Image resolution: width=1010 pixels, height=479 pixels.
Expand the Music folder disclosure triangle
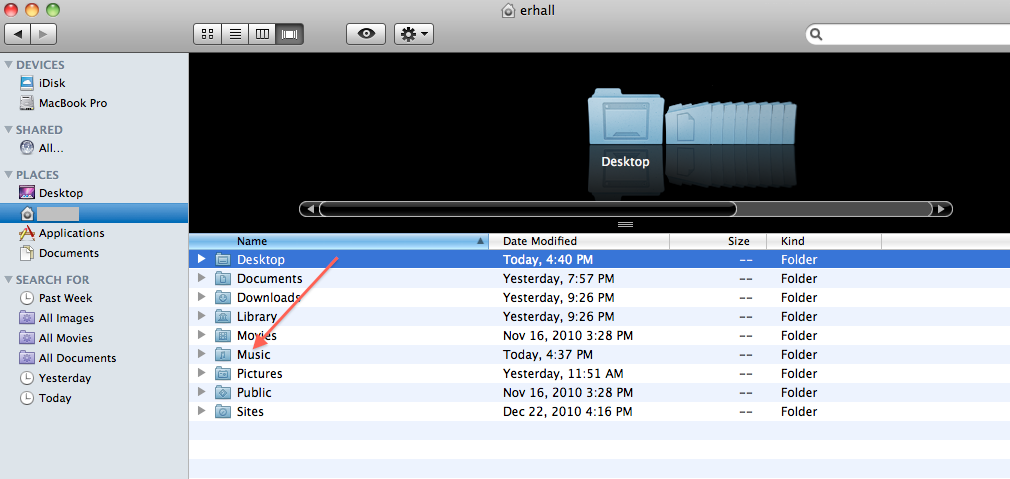pyautogui.click(x=202, y=355)
